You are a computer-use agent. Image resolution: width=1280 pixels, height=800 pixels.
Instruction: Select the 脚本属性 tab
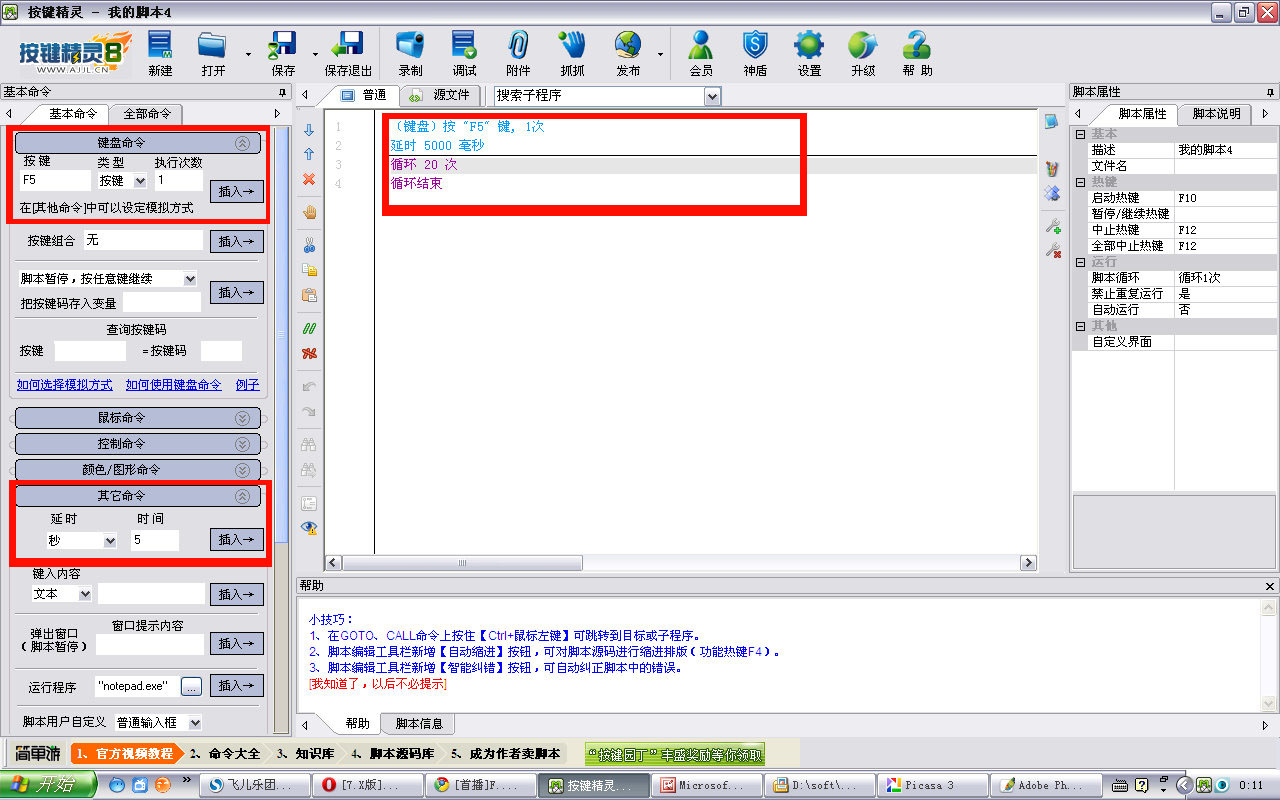click(1140, 114)
